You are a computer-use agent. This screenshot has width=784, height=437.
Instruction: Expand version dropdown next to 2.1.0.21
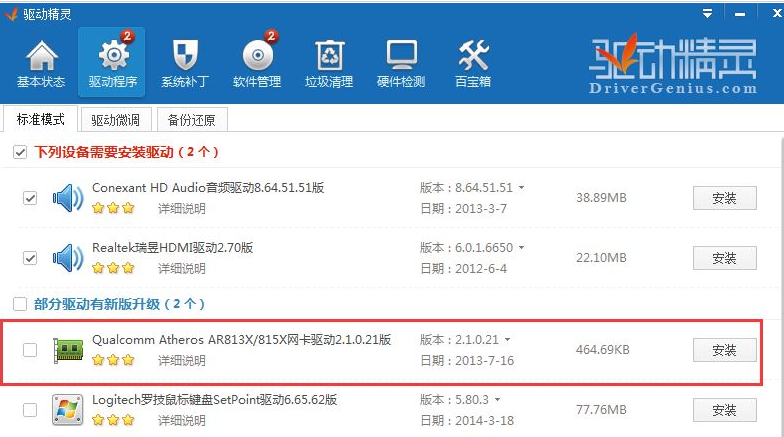pyautogui.click(x=508, y=340)
